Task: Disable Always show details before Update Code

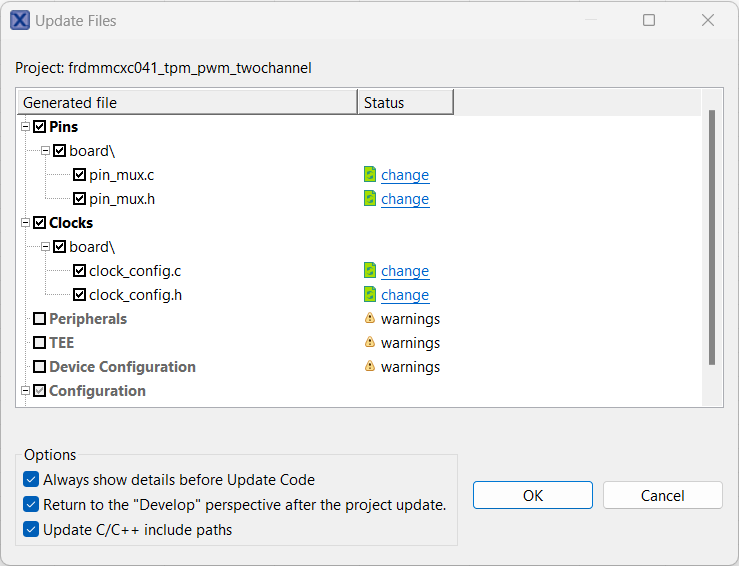Action: 31,480
